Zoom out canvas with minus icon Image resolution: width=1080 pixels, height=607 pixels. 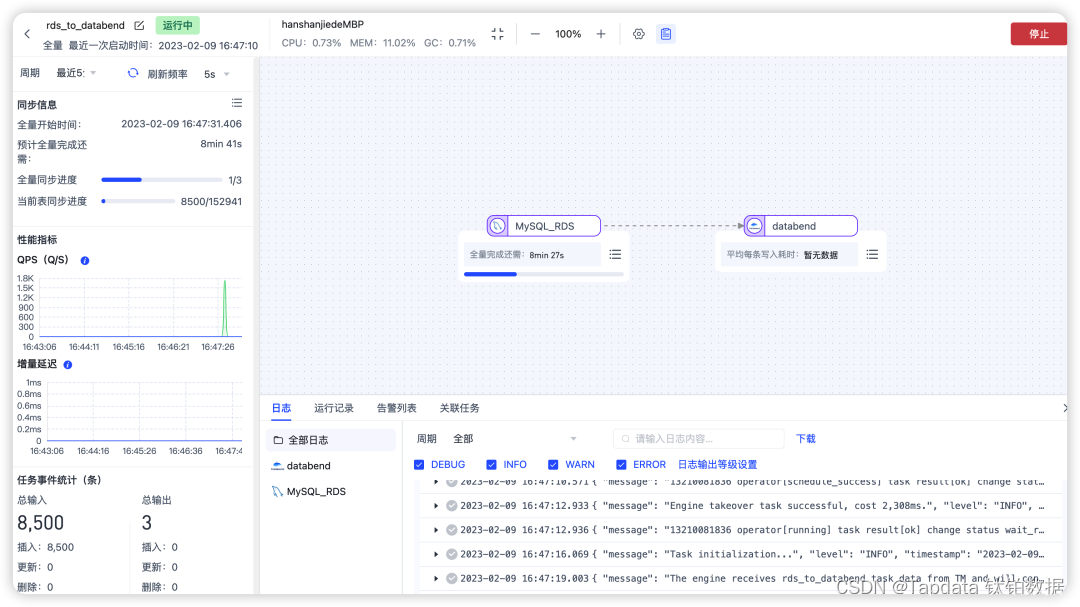535,34
